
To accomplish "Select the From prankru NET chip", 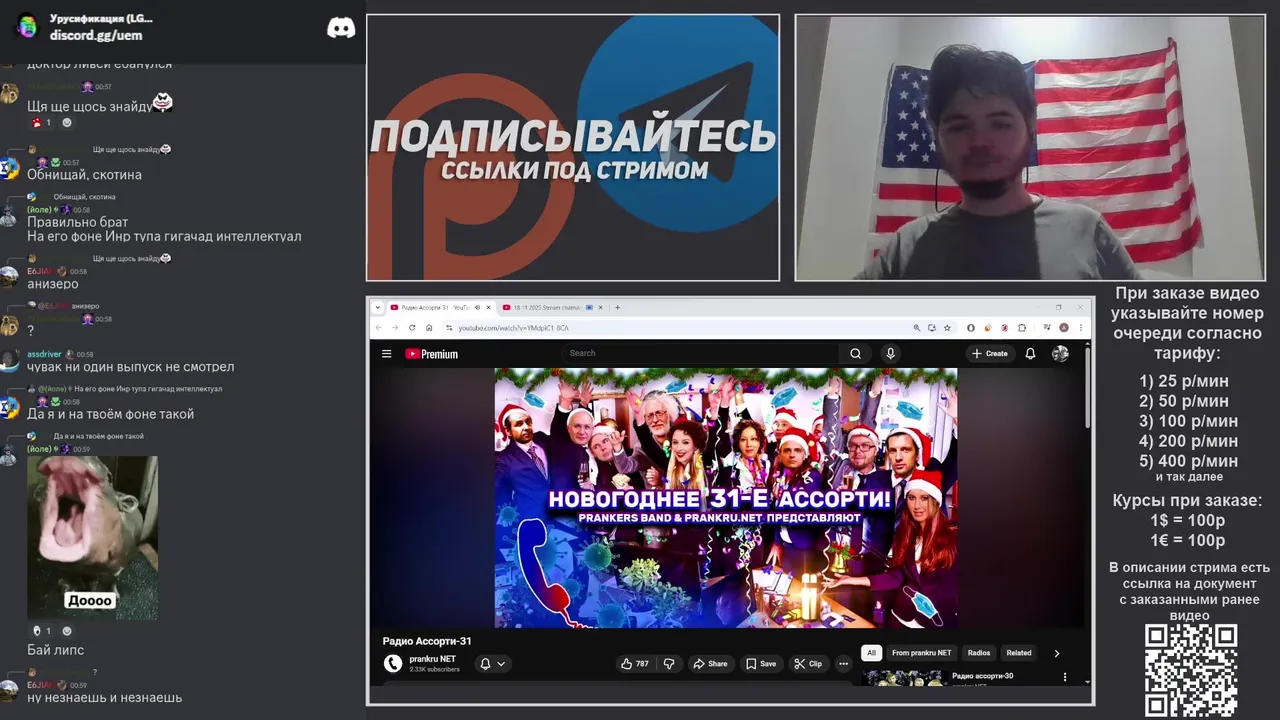I will pyautogui.click(x=922, y=653).
